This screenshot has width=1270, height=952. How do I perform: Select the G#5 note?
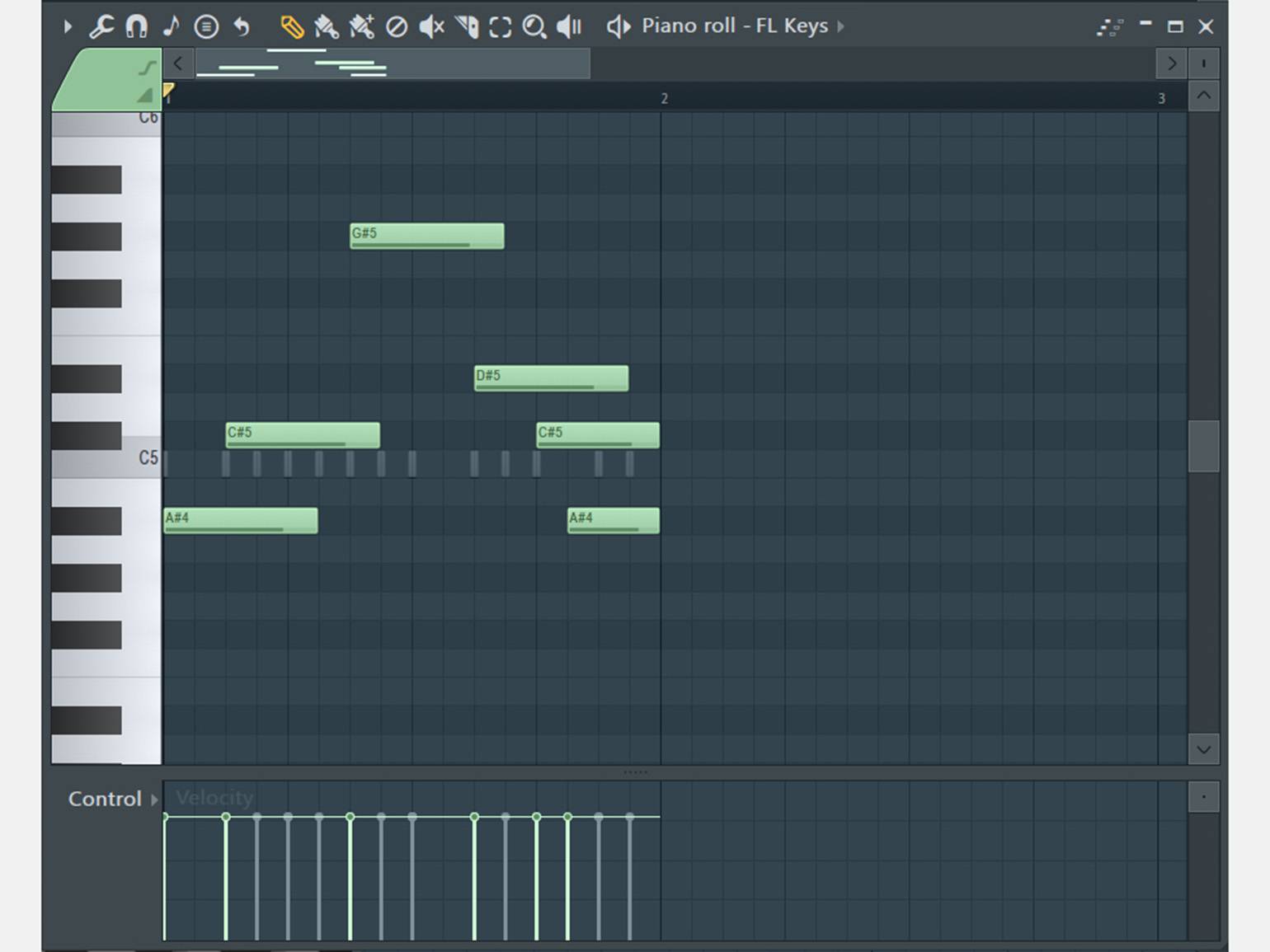pyautogui.click(x=427, y=236)
